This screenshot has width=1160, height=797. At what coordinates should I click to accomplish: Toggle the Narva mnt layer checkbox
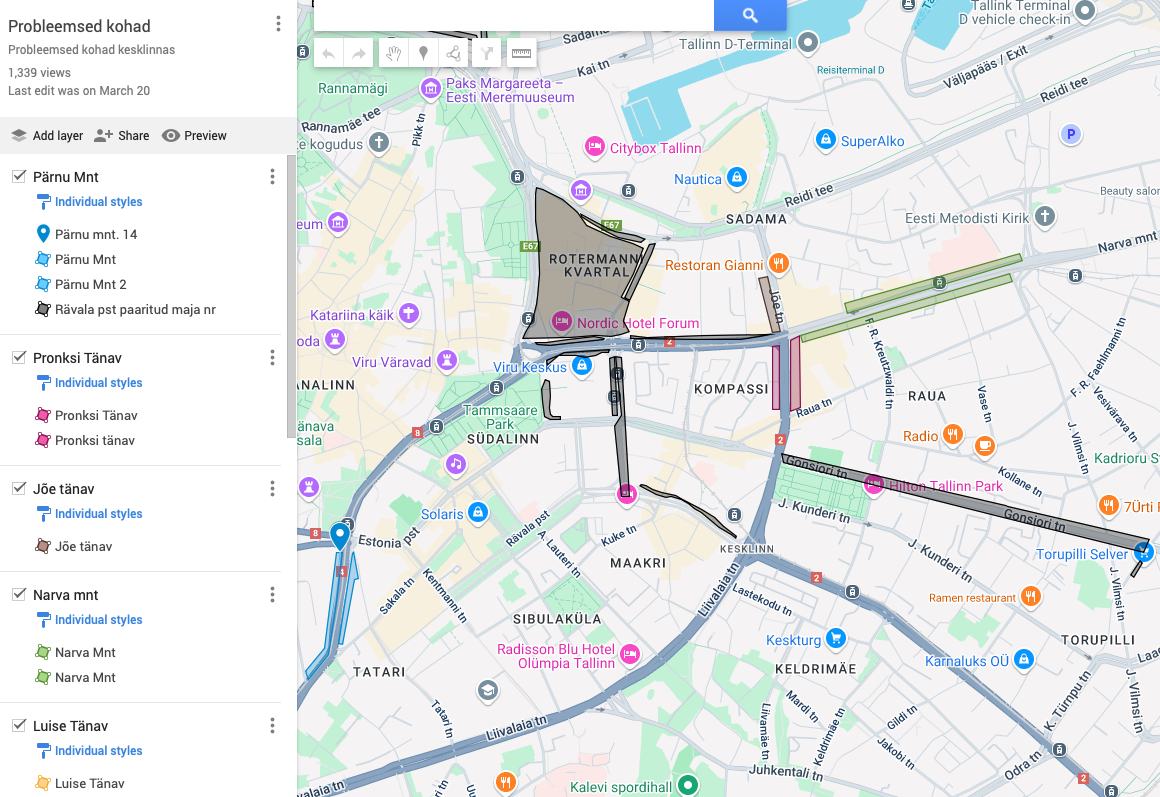coord(19,594)
